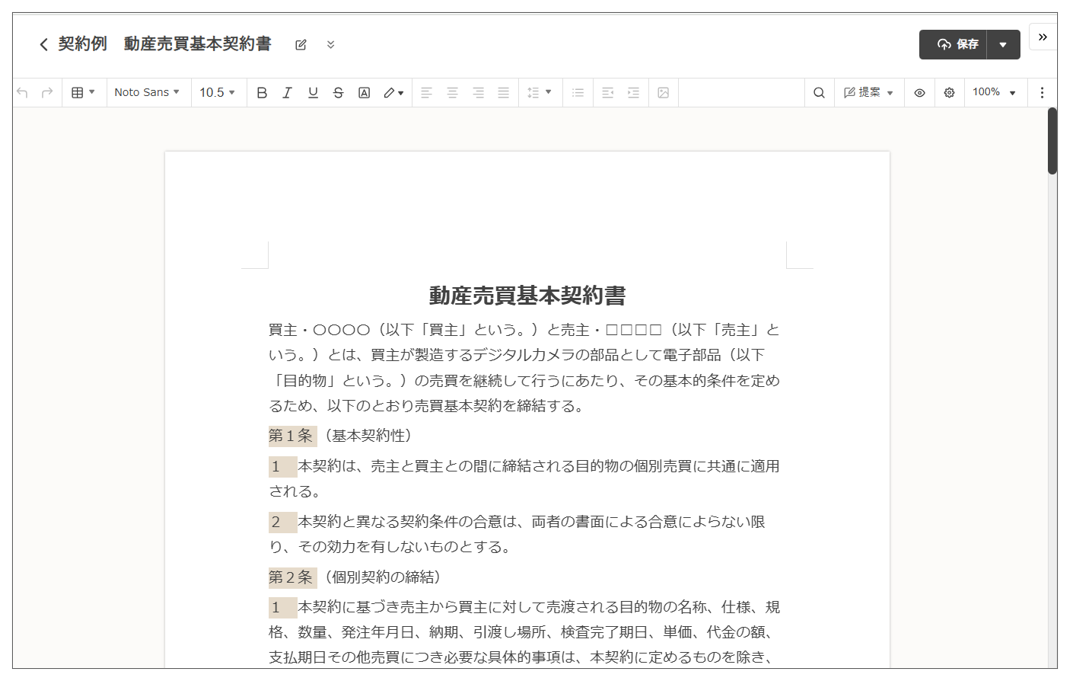Expand the double-chevron next to the title

tap(331, 45)
